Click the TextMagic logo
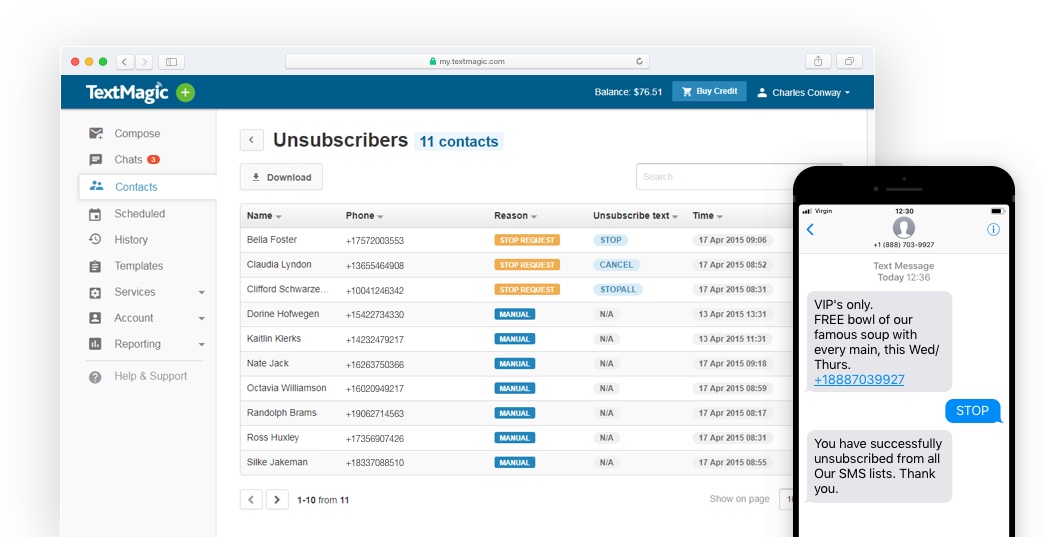This screenshot has height=537, width=1045. (x=127, y=93)
